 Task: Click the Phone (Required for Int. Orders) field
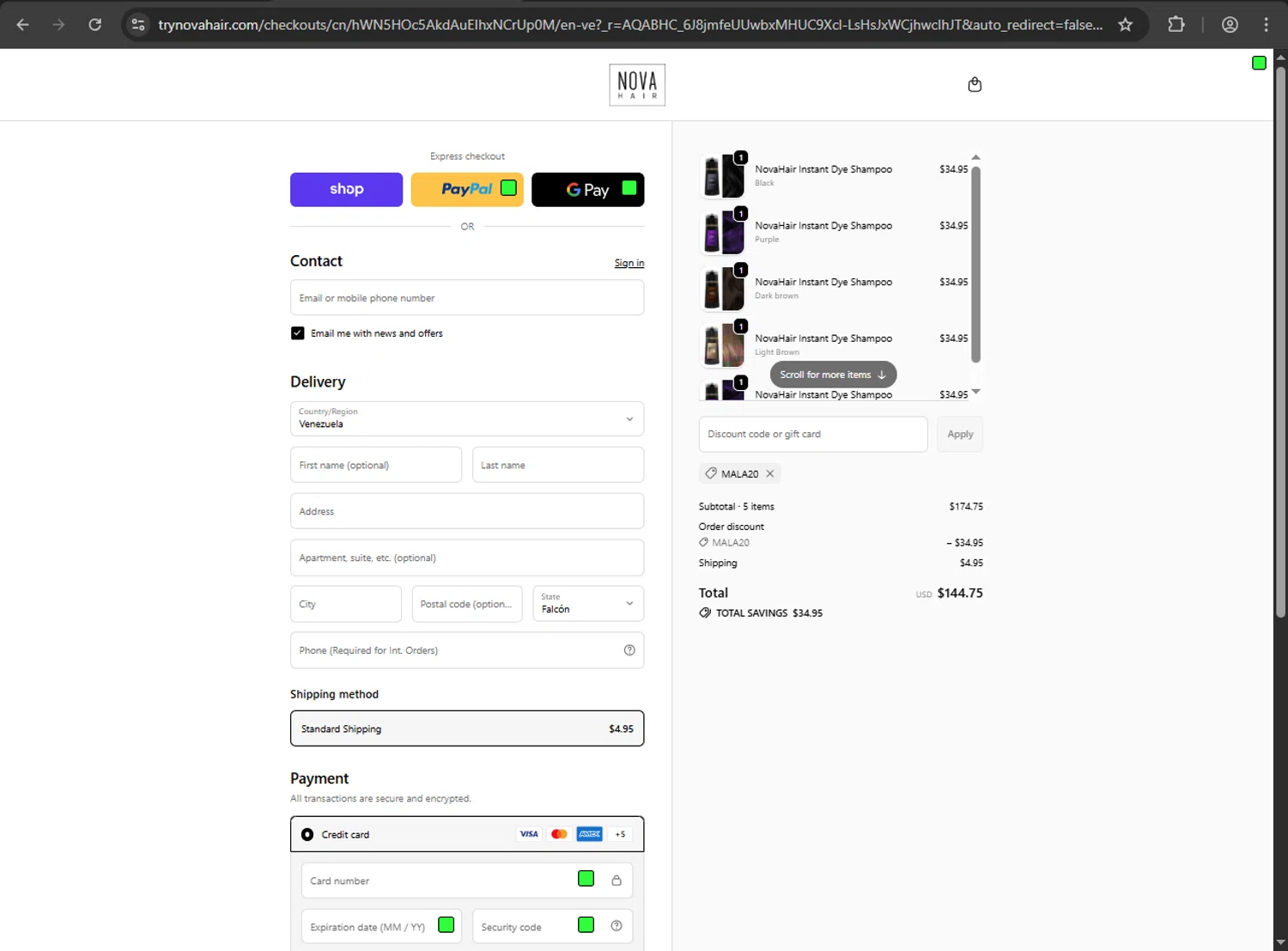(467, 650)
